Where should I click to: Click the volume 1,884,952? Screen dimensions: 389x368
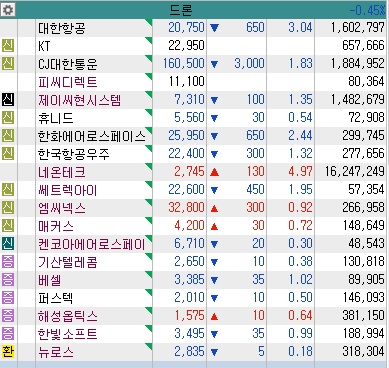pyautogui.click(x=358, y=63)
